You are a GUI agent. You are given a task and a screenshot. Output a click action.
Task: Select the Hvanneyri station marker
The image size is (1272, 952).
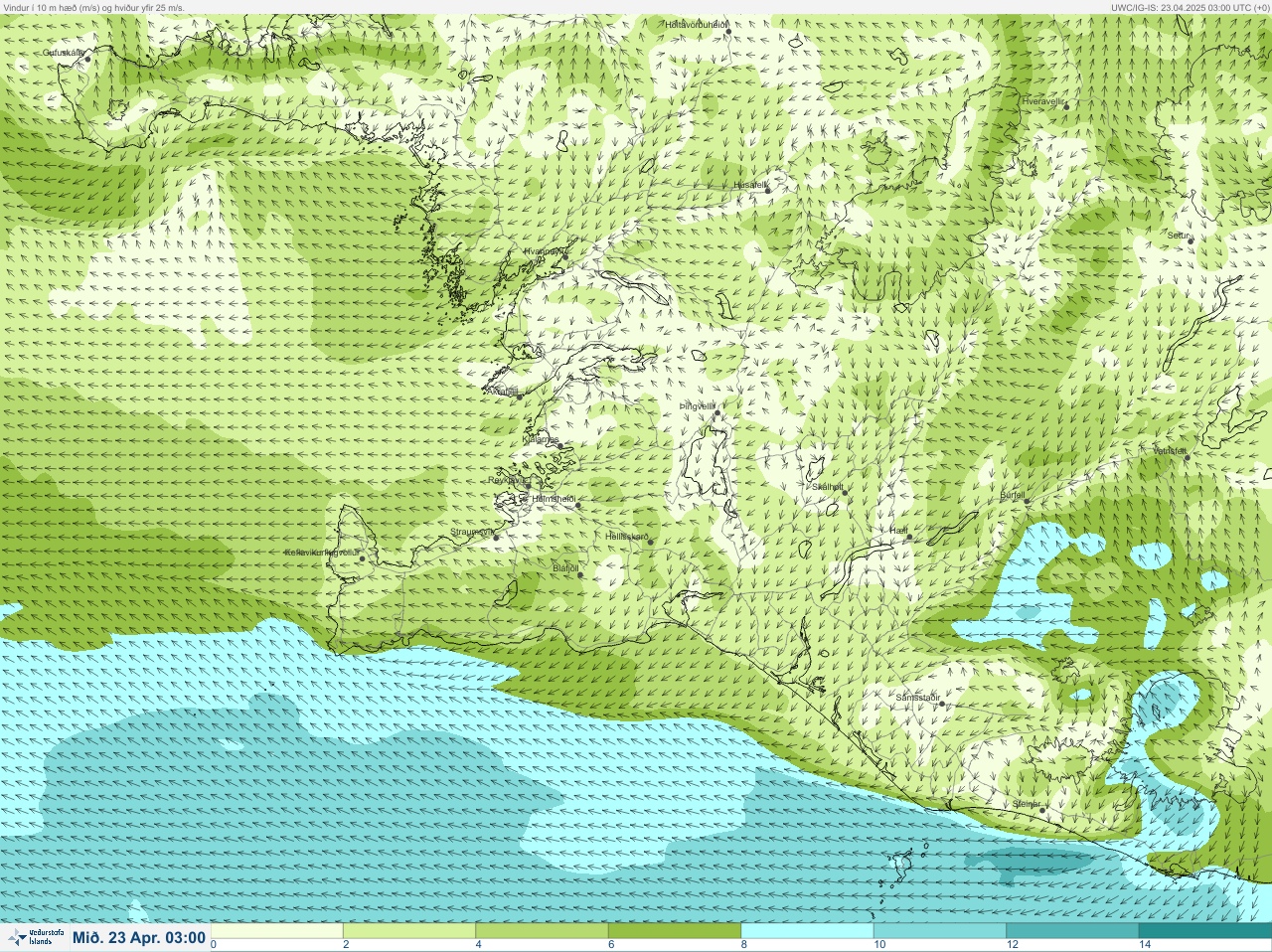(565, 257)
